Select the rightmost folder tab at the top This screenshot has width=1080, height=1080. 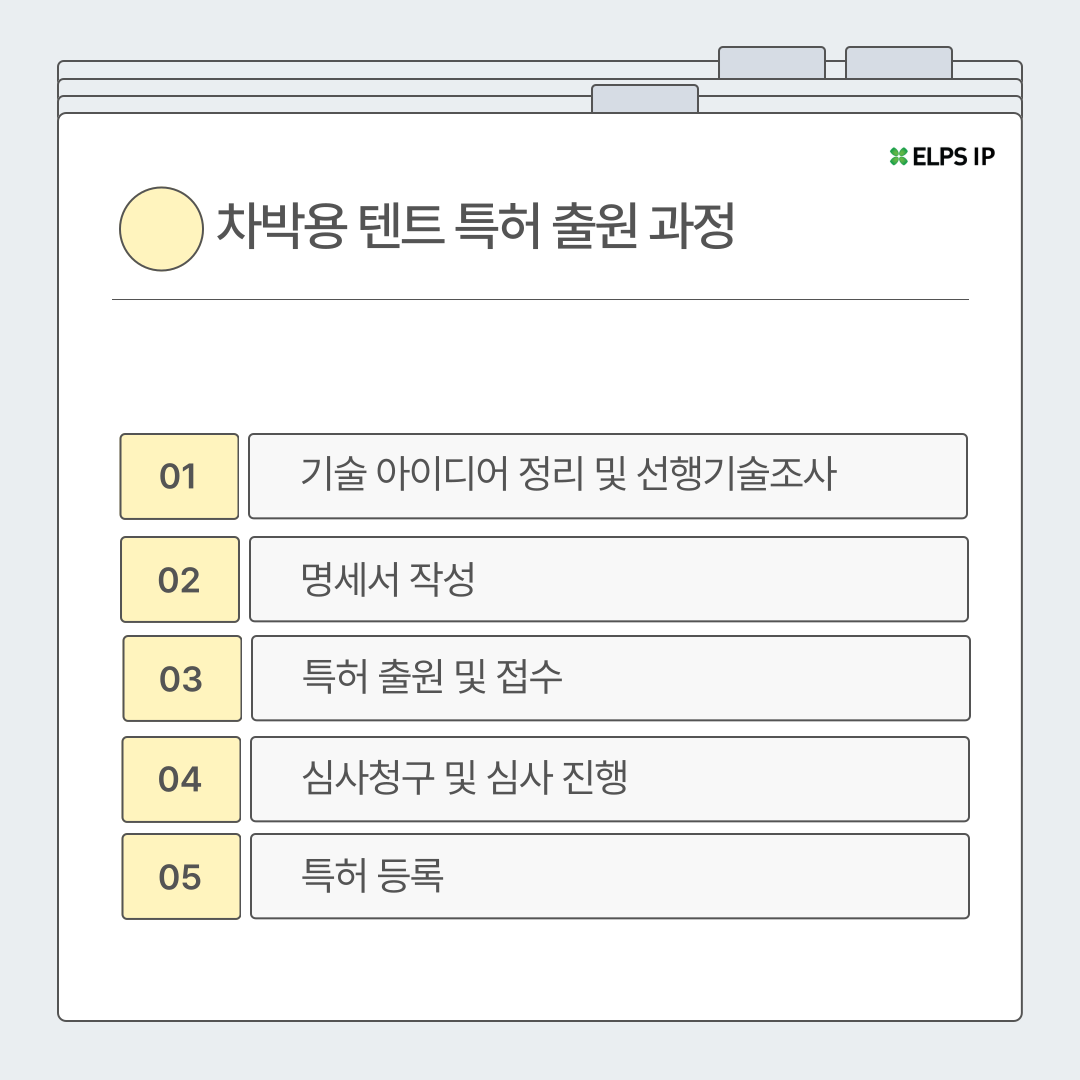[x=899, y=63]
